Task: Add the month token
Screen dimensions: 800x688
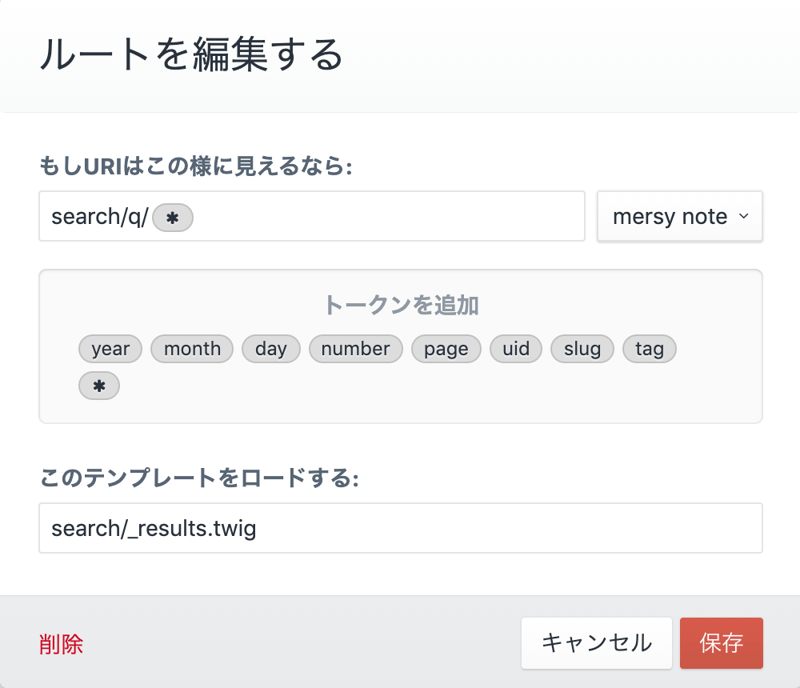Action: point(192,348)
